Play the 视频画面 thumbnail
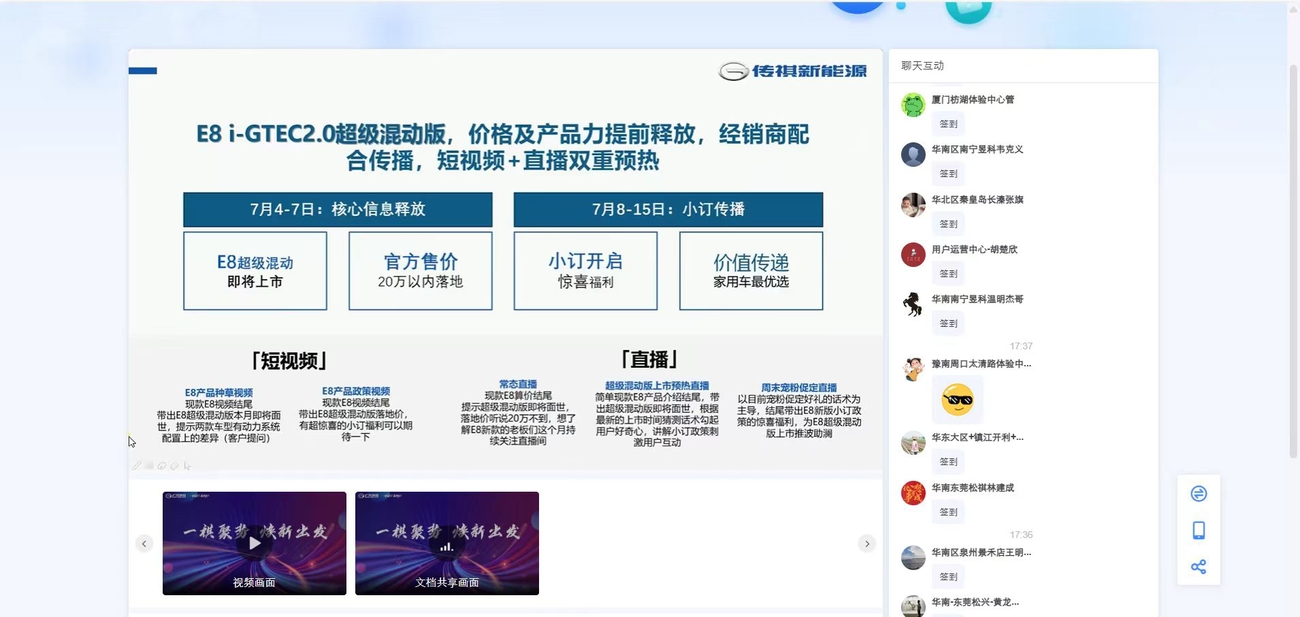The height and width of the screenshot is (617, 1300). (x=255, y=543)
